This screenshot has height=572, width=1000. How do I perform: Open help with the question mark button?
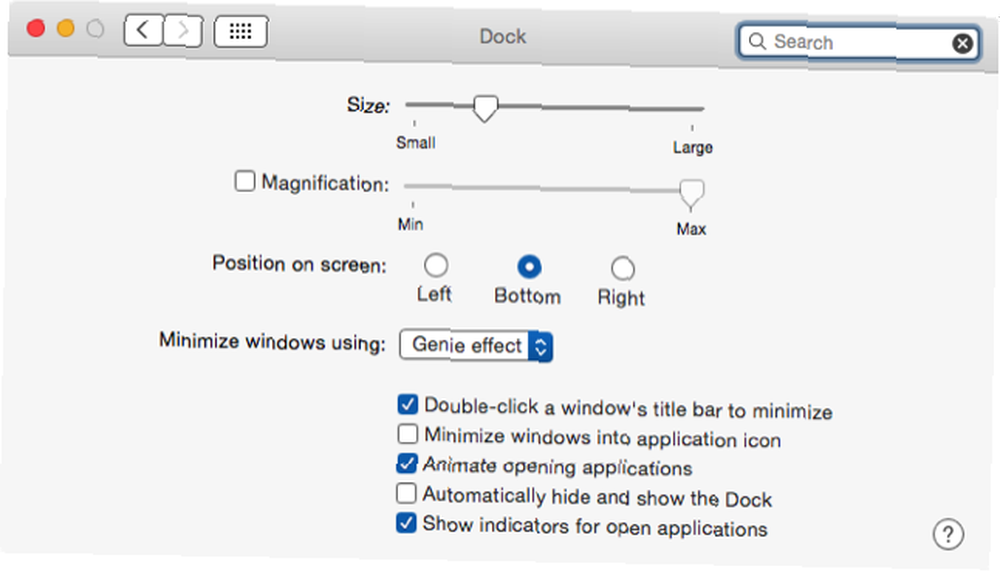coord(948,534)
